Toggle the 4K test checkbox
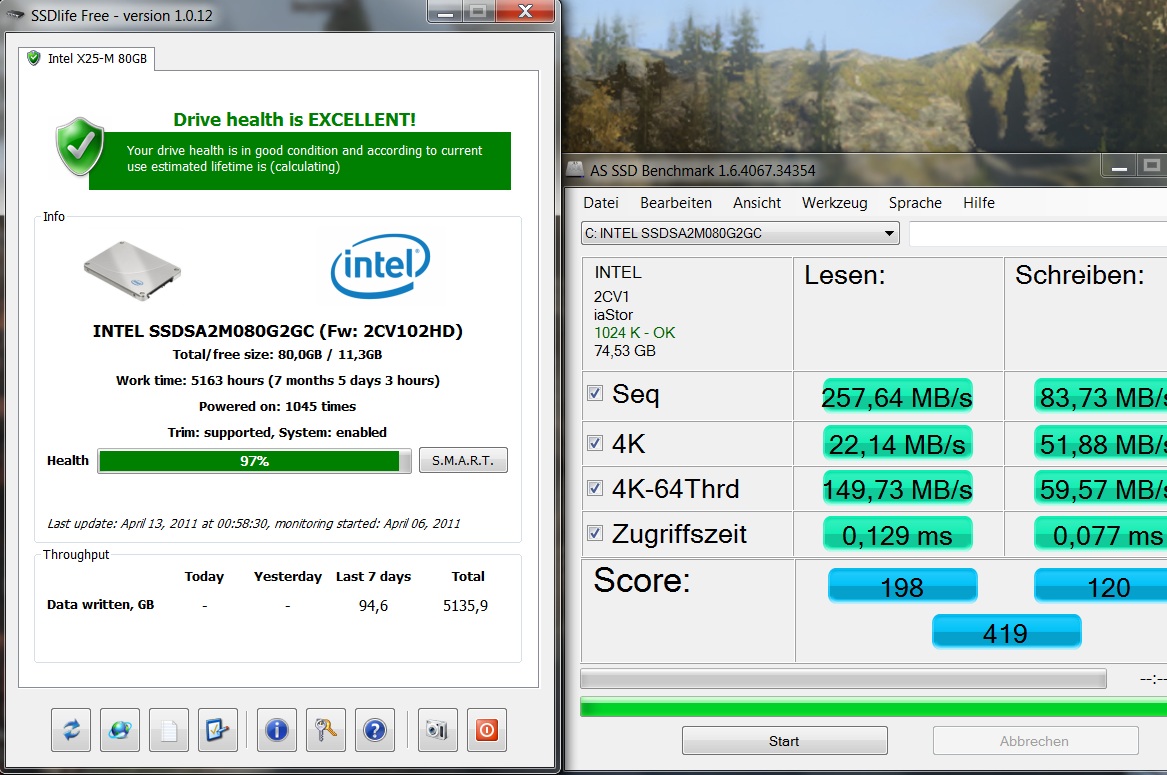1167x775 pixels. click(x=595, y=443)
